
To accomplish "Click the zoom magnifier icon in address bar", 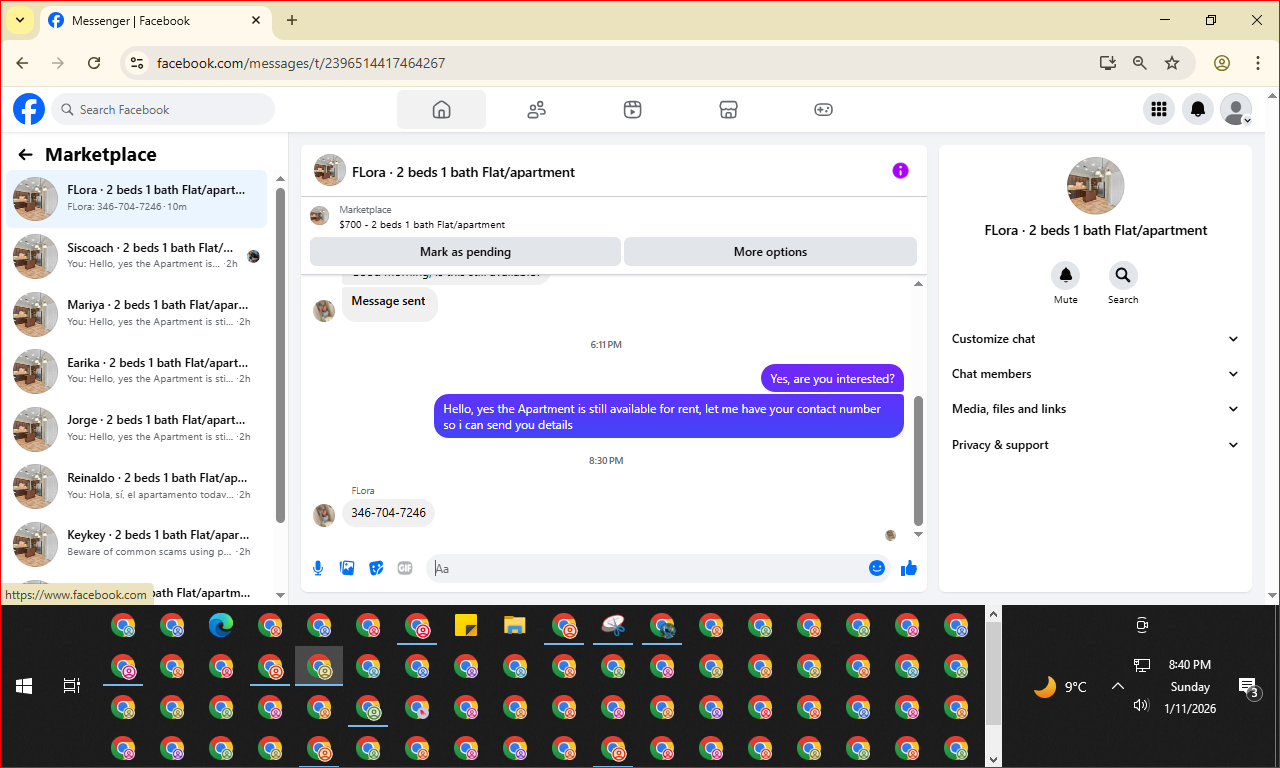I will click(x=1139, y=63).
